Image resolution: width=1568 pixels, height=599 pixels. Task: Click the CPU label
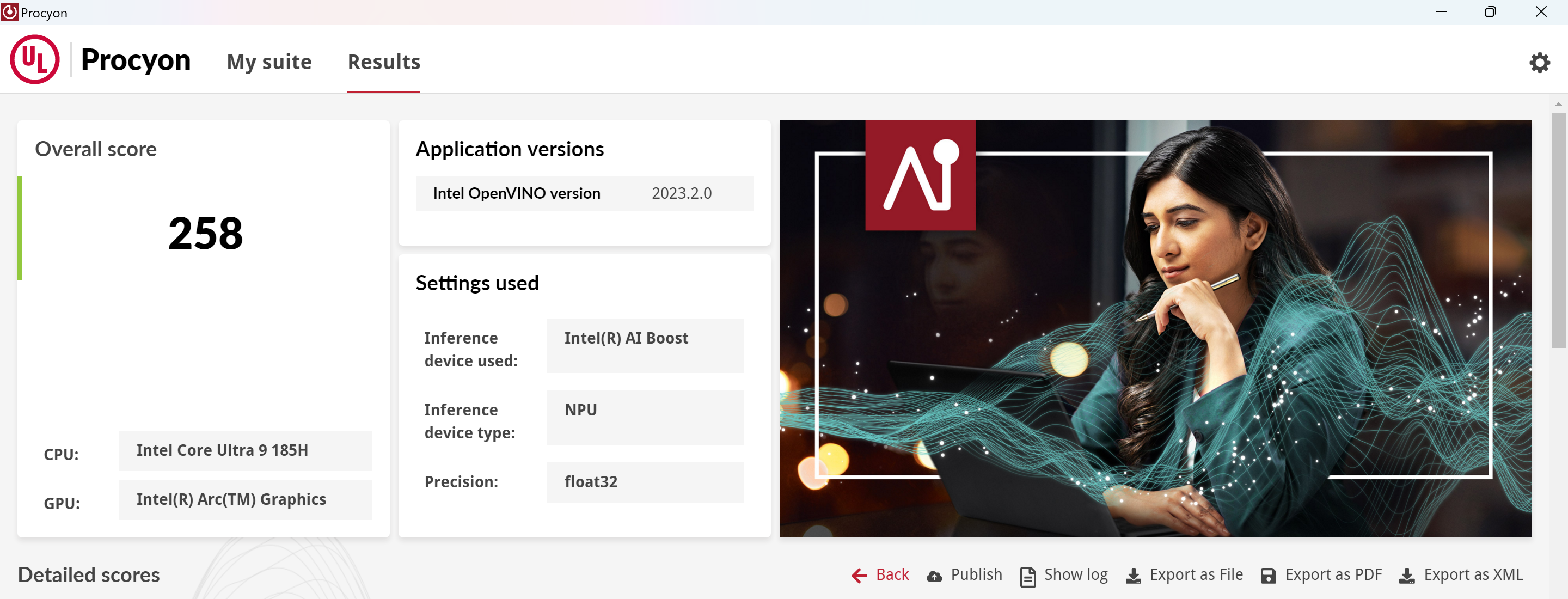61,455
